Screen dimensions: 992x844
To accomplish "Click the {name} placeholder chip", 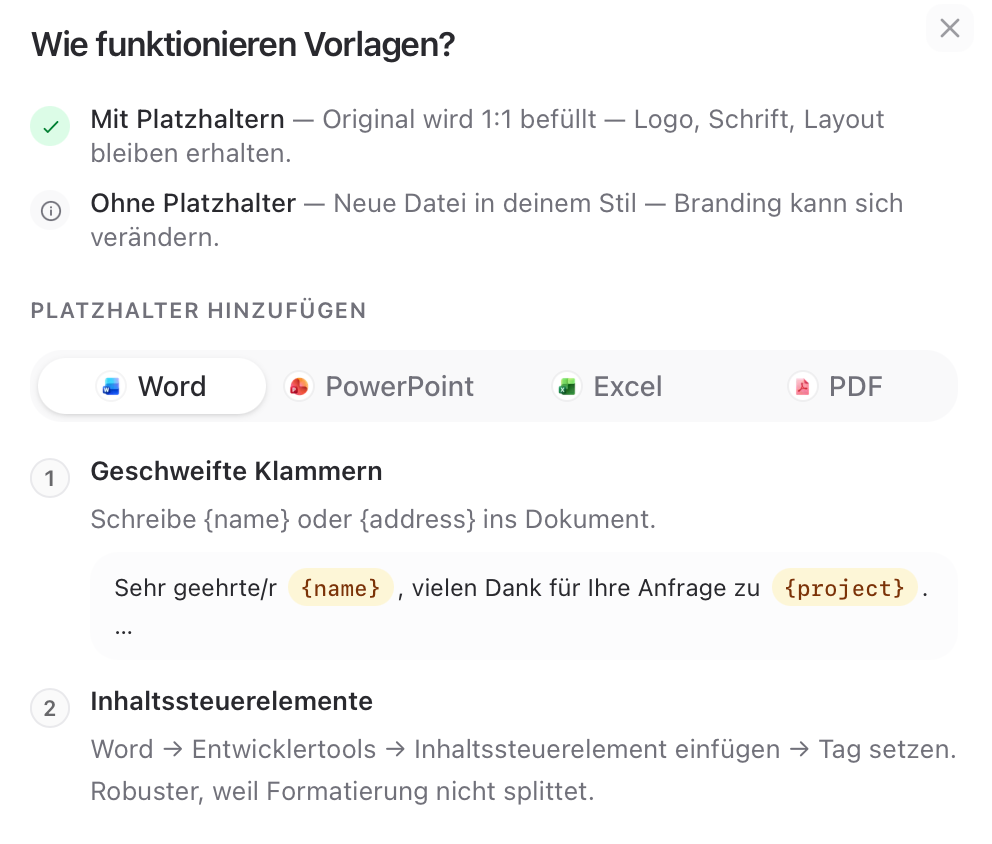I will pyautogui.click(x=341, y=588).
